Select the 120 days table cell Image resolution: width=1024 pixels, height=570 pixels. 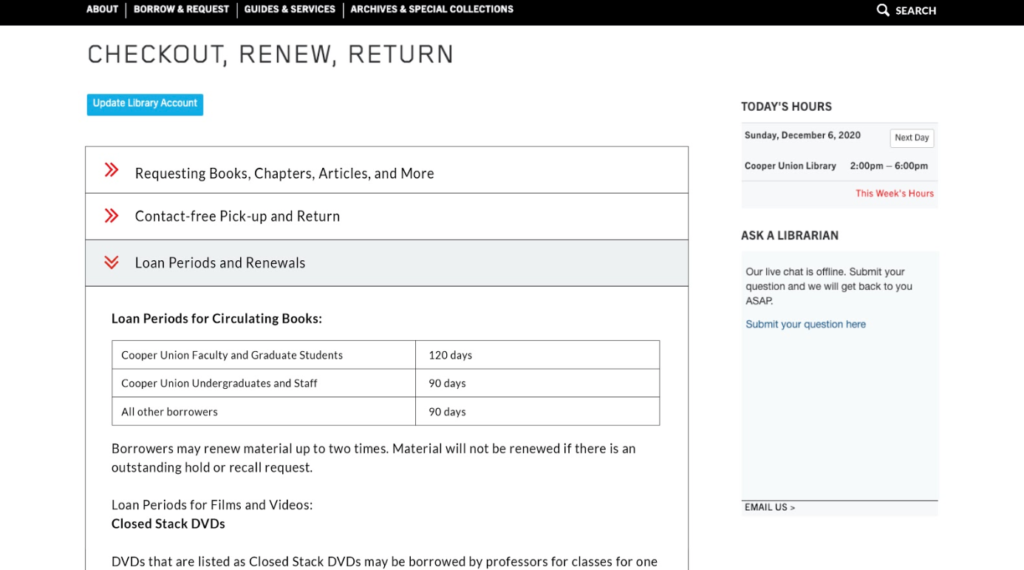click(x=537, y=355)
